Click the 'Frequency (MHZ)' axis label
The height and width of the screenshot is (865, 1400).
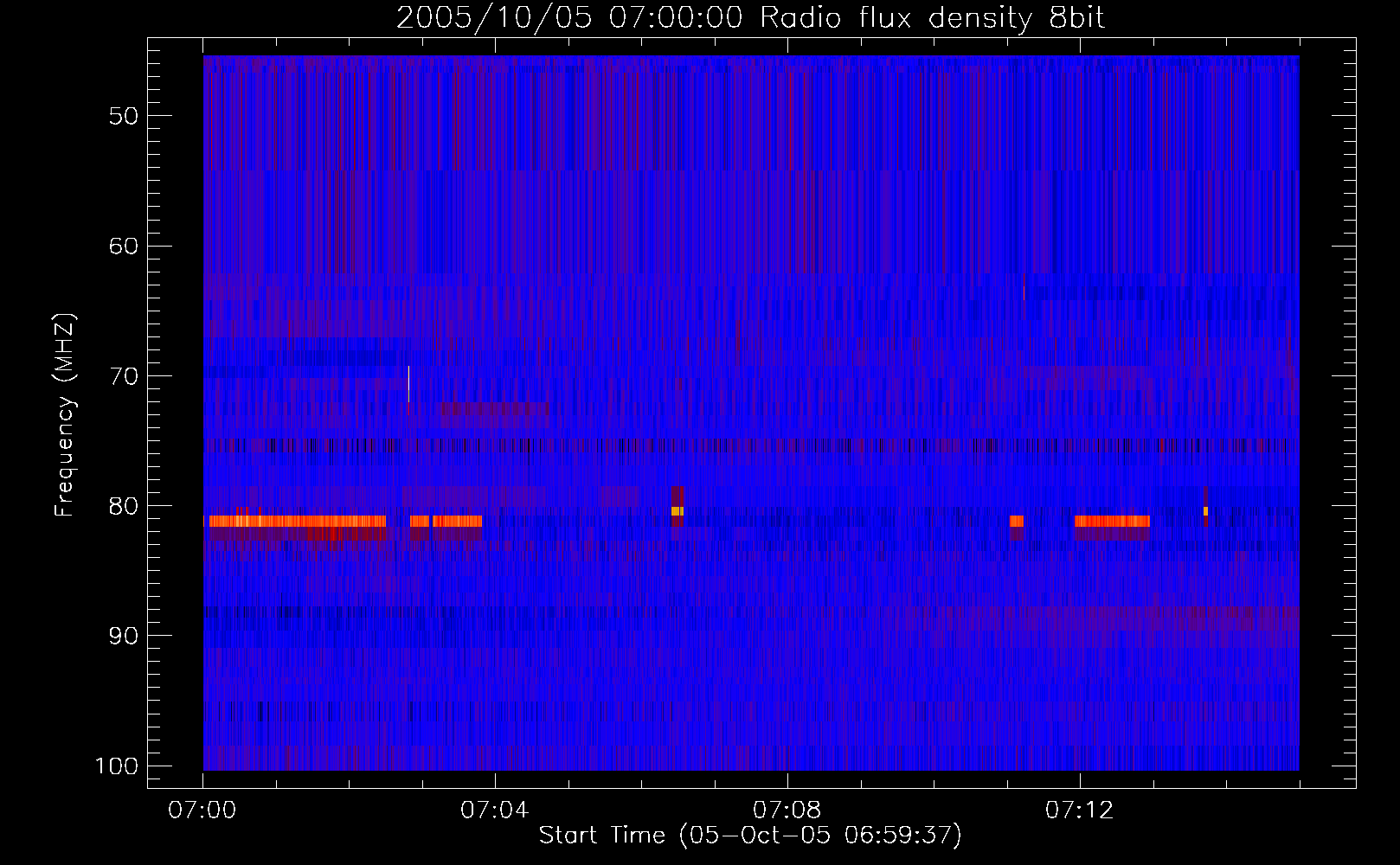point(65,415)
